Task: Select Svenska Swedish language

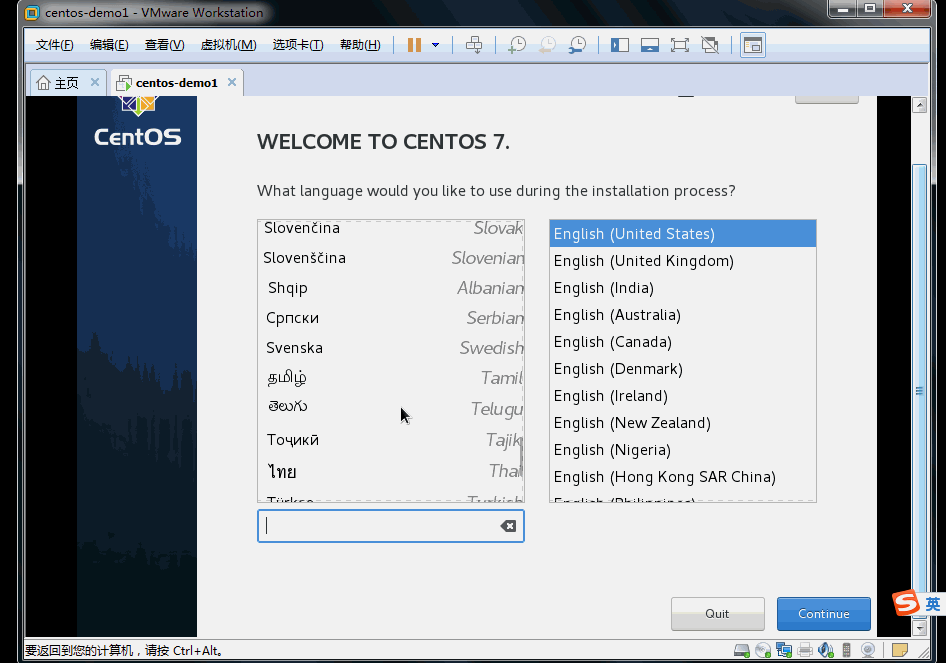Action: (x=391, y=348)
